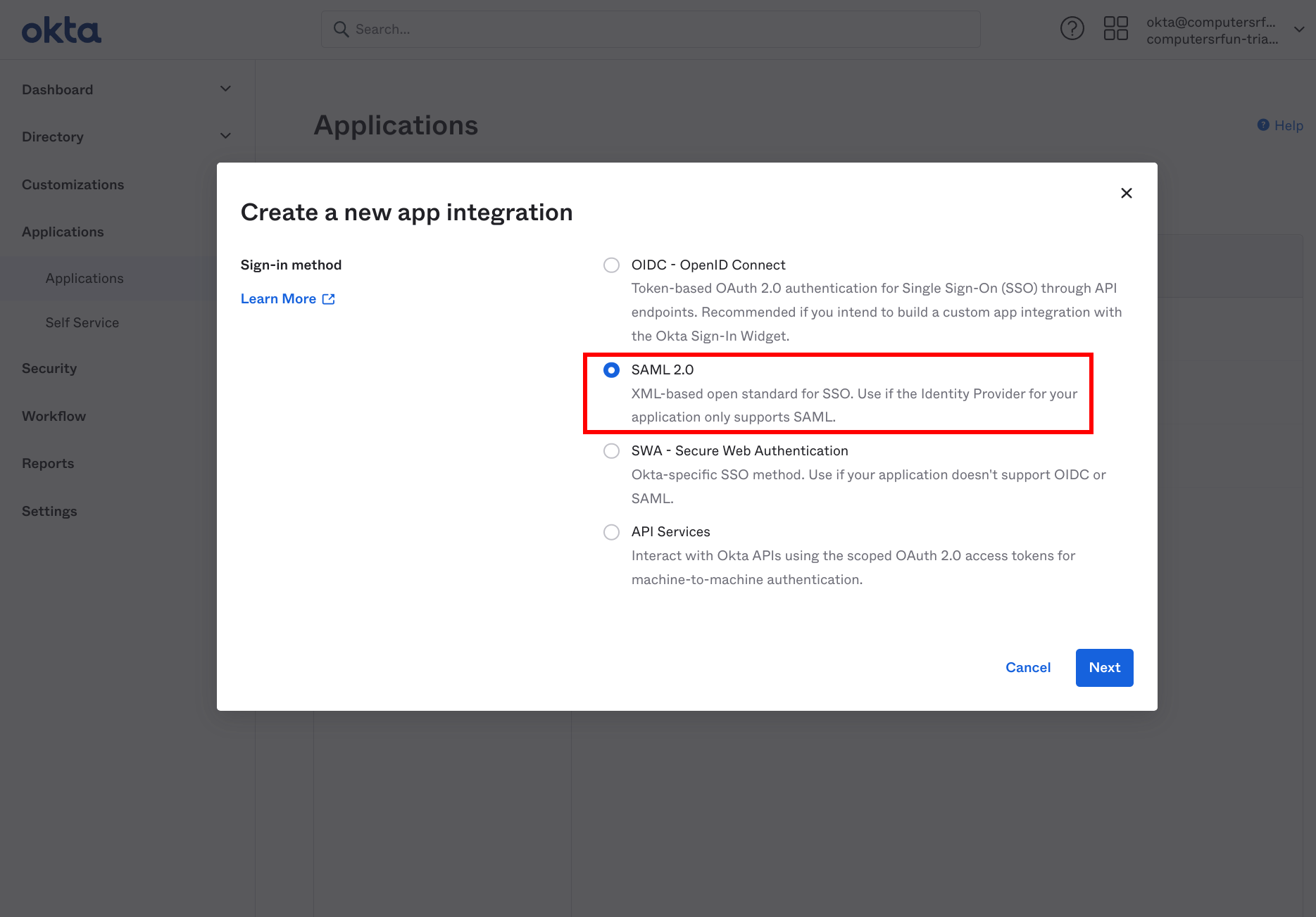Open the Security menu in the sidebar

[x=49, y=368]
